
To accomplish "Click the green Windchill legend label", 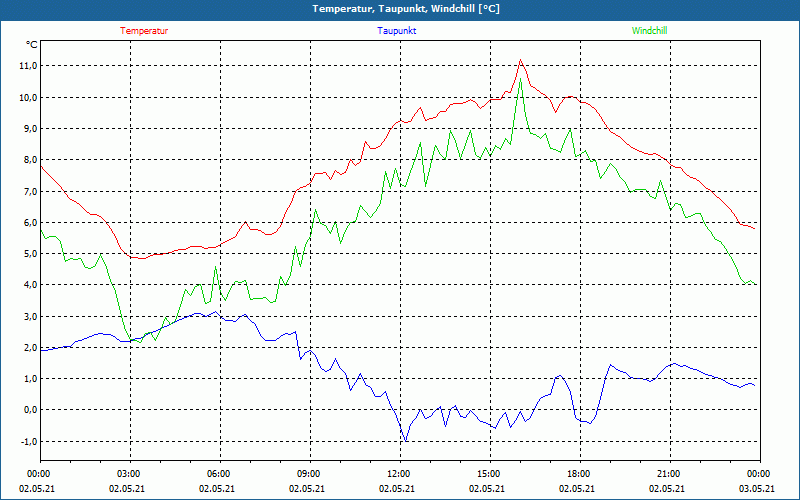I will (x=649, y=31).
